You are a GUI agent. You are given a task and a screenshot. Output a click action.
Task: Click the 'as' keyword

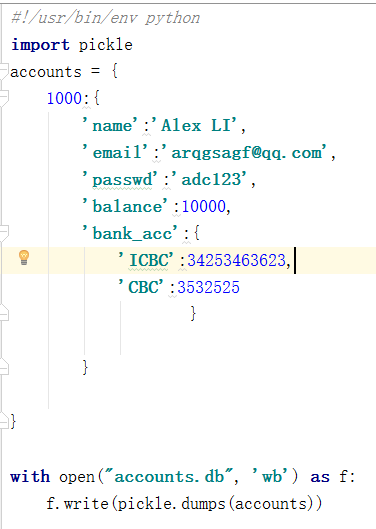(x=320, y=477)
